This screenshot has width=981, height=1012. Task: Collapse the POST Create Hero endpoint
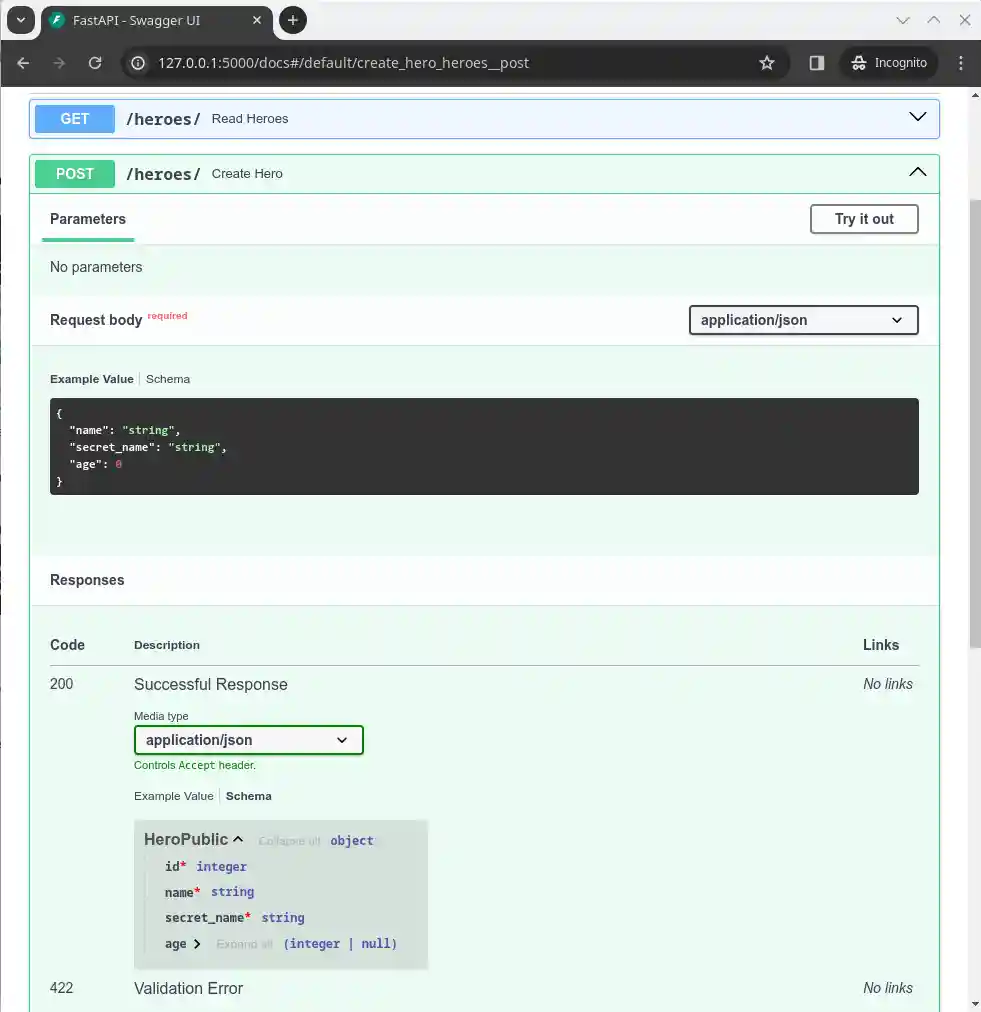click(x=917, y=171)
